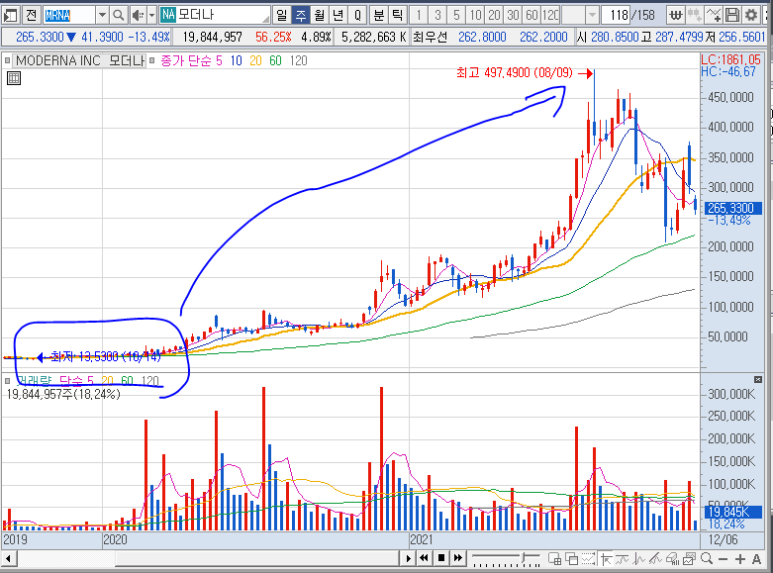Click the 거래량 volume indicator label

[34, 381]
